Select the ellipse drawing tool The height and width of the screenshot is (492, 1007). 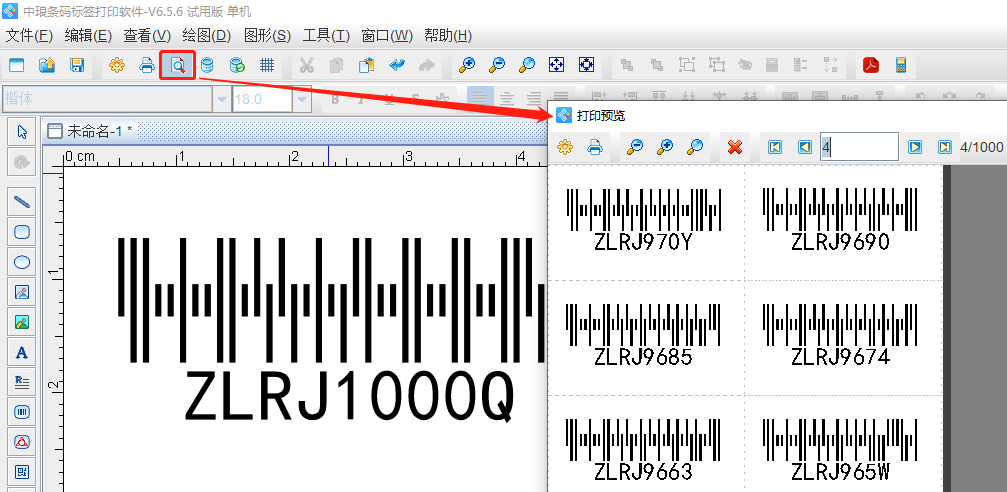[x=22, y=262]
